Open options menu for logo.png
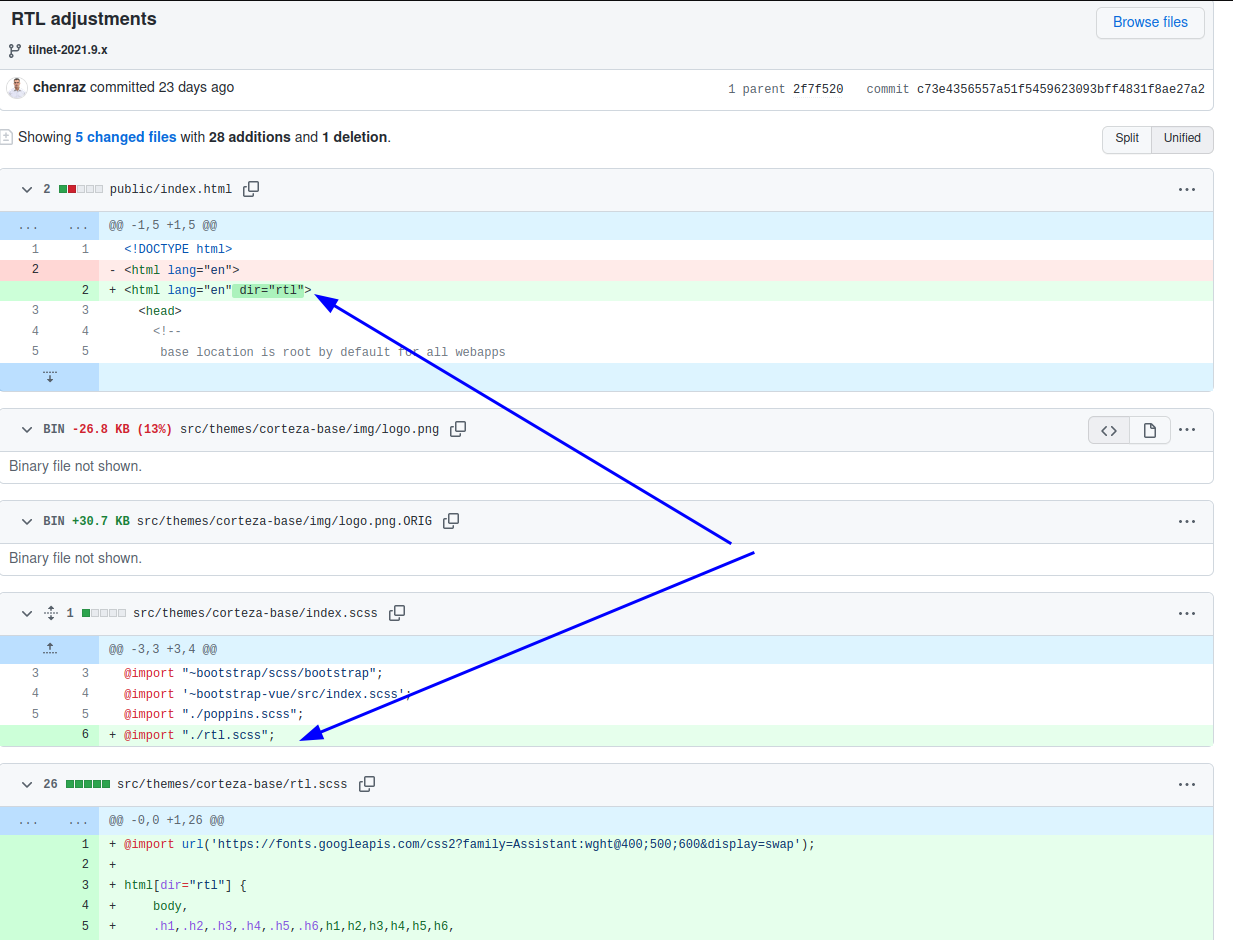The image size is (1233, 940). [1187, 430]
